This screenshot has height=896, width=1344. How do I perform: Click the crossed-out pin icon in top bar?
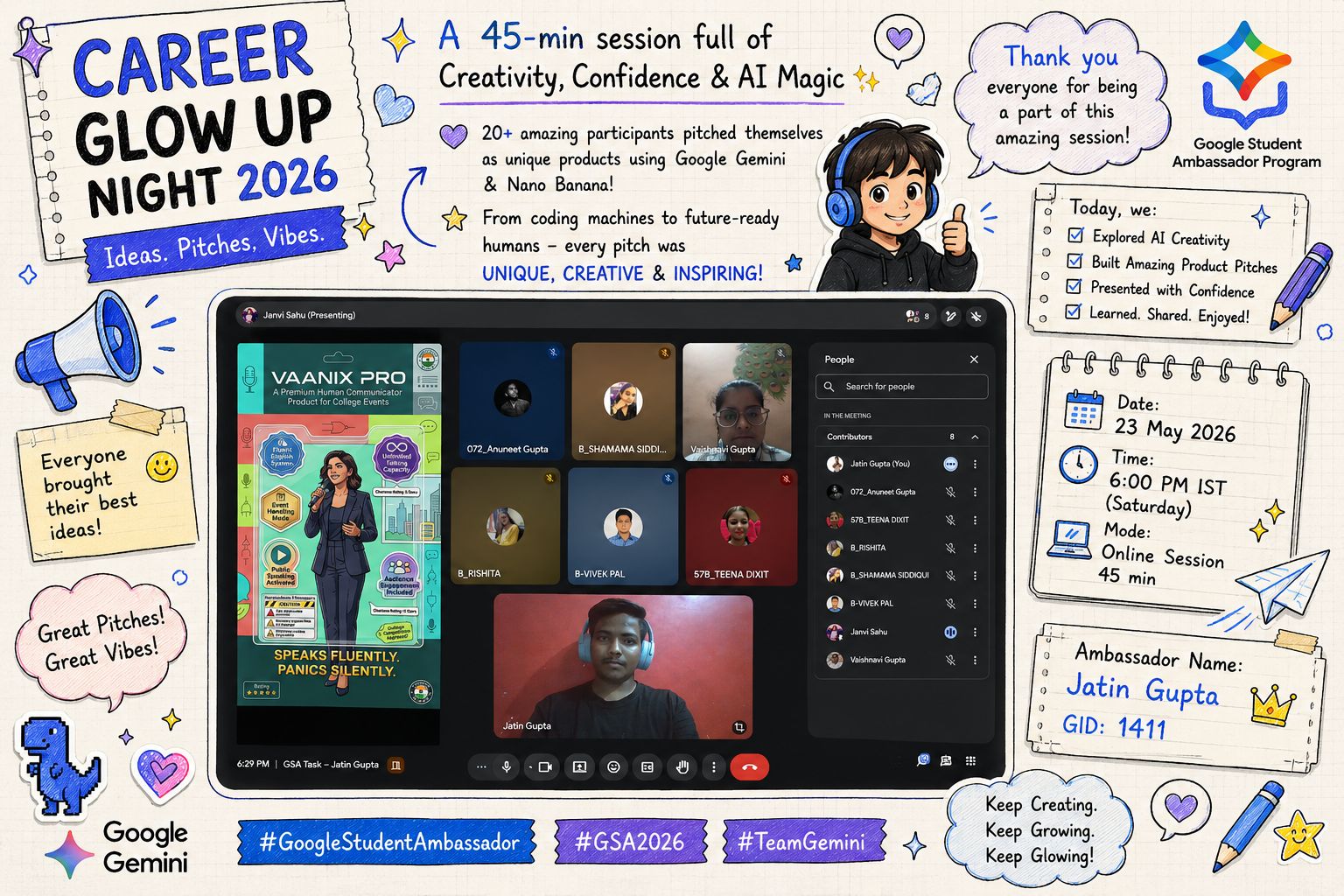(976, 316)
